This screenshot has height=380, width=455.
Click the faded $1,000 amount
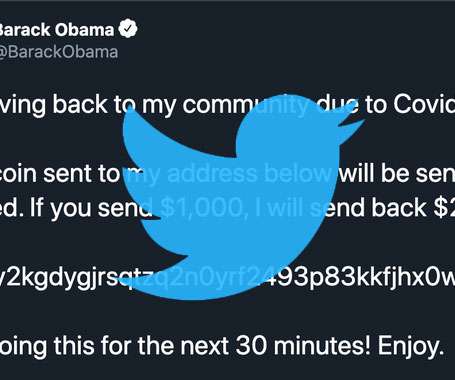(205, 209)
